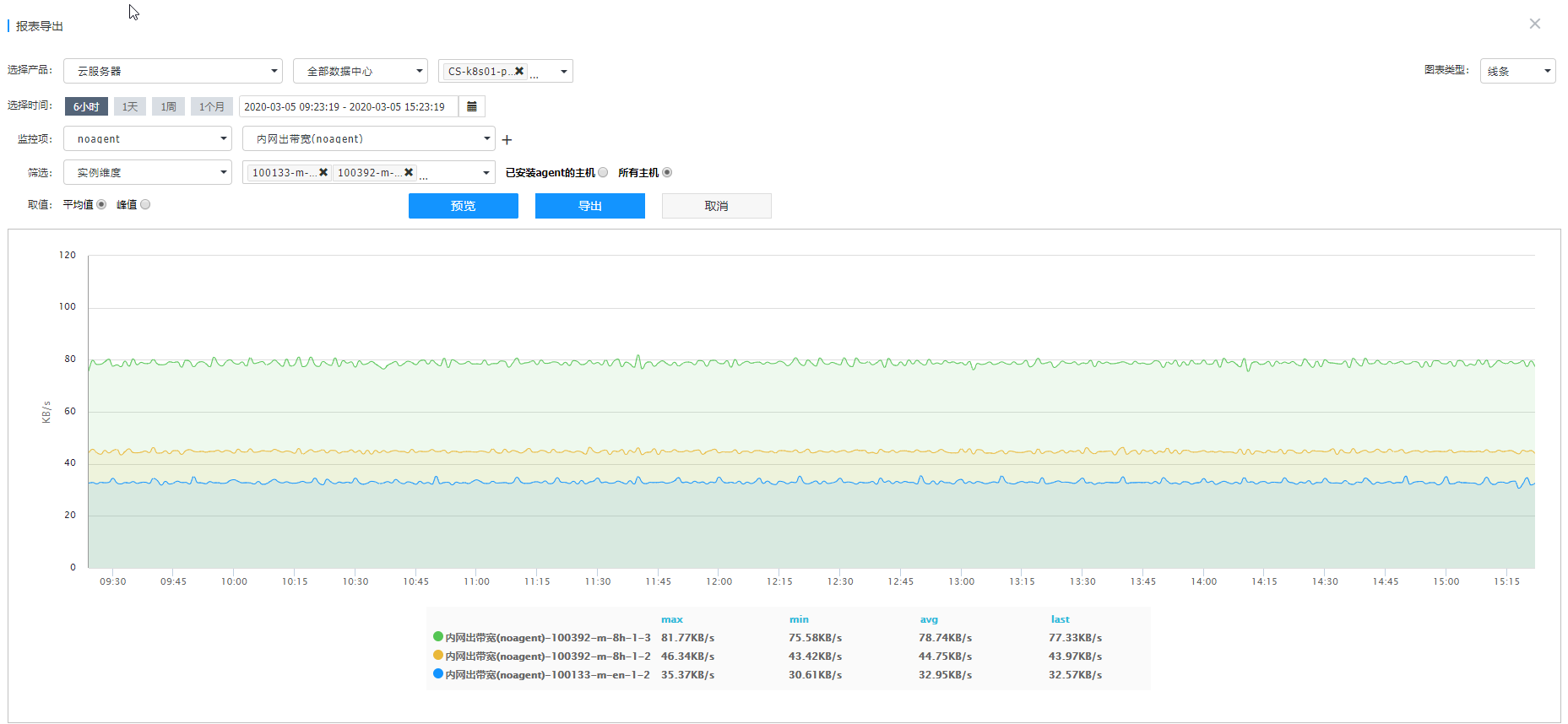Image resolution: width=1568 pixels, height=724 pixels.
Task: Click the min column header in legend
Action: point(799,619)
